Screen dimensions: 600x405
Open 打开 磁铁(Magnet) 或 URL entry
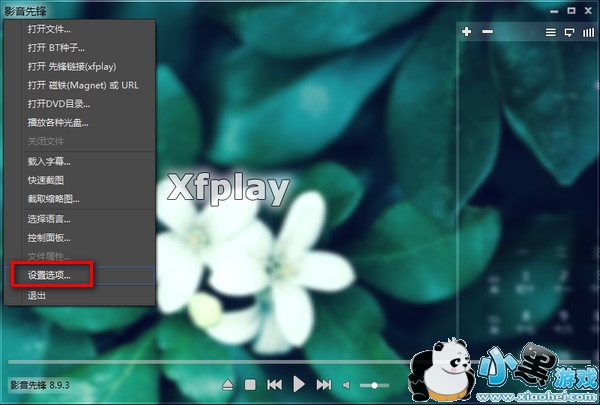(x=80, y=85)
